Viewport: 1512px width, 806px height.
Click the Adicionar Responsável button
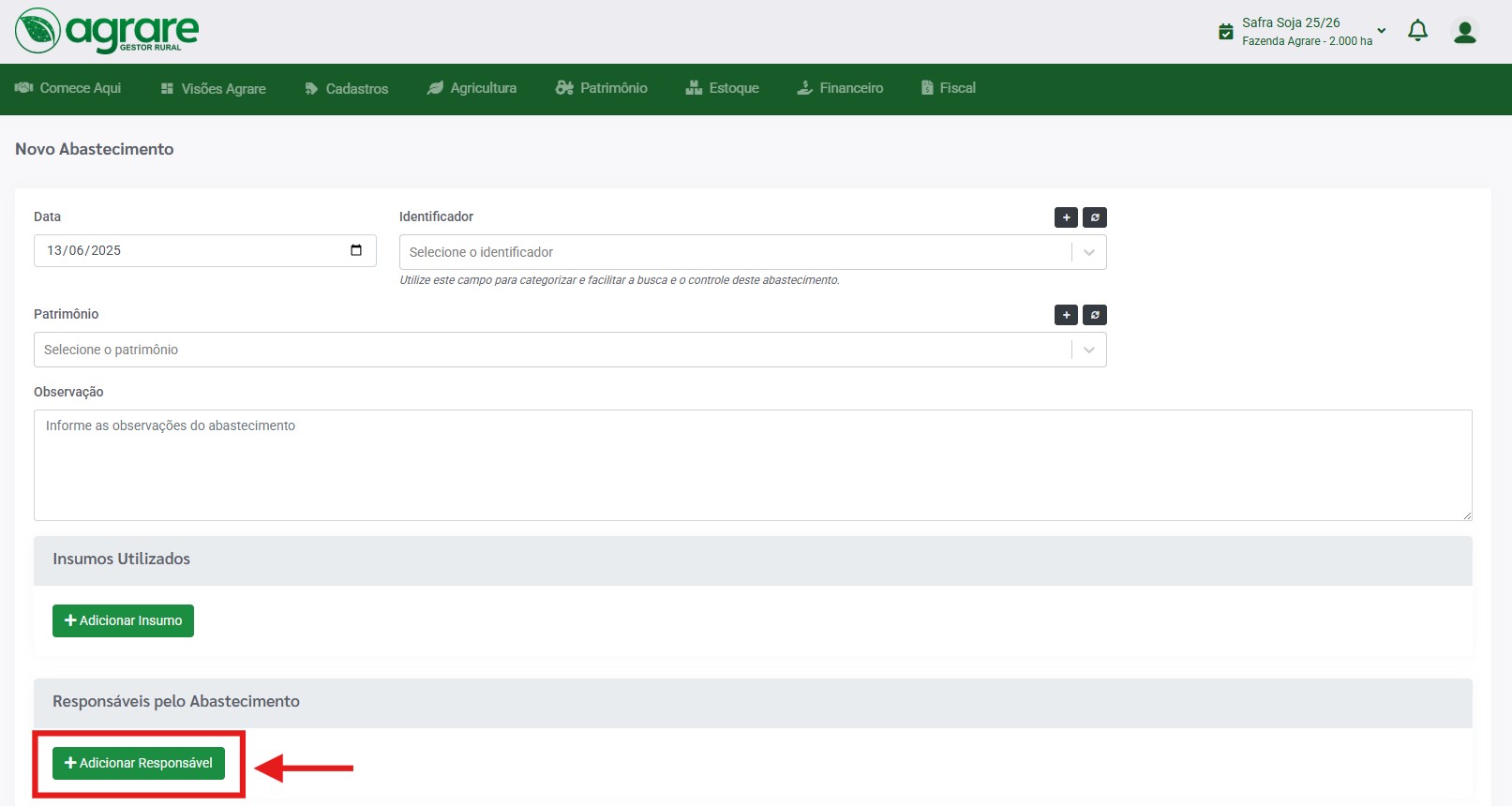(139, 763)
